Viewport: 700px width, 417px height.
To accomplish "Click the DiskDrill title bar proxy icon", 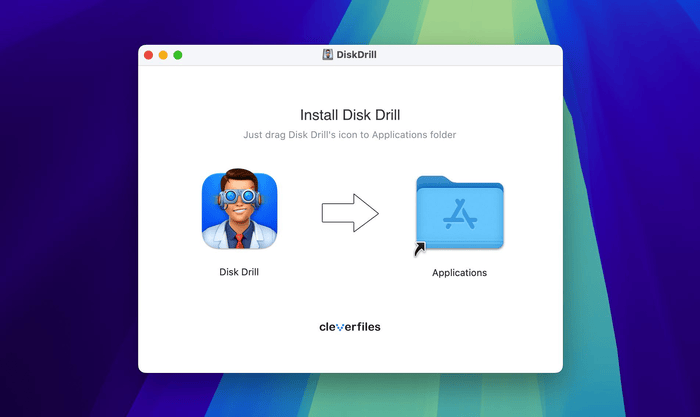I will [x=328, y=54].
